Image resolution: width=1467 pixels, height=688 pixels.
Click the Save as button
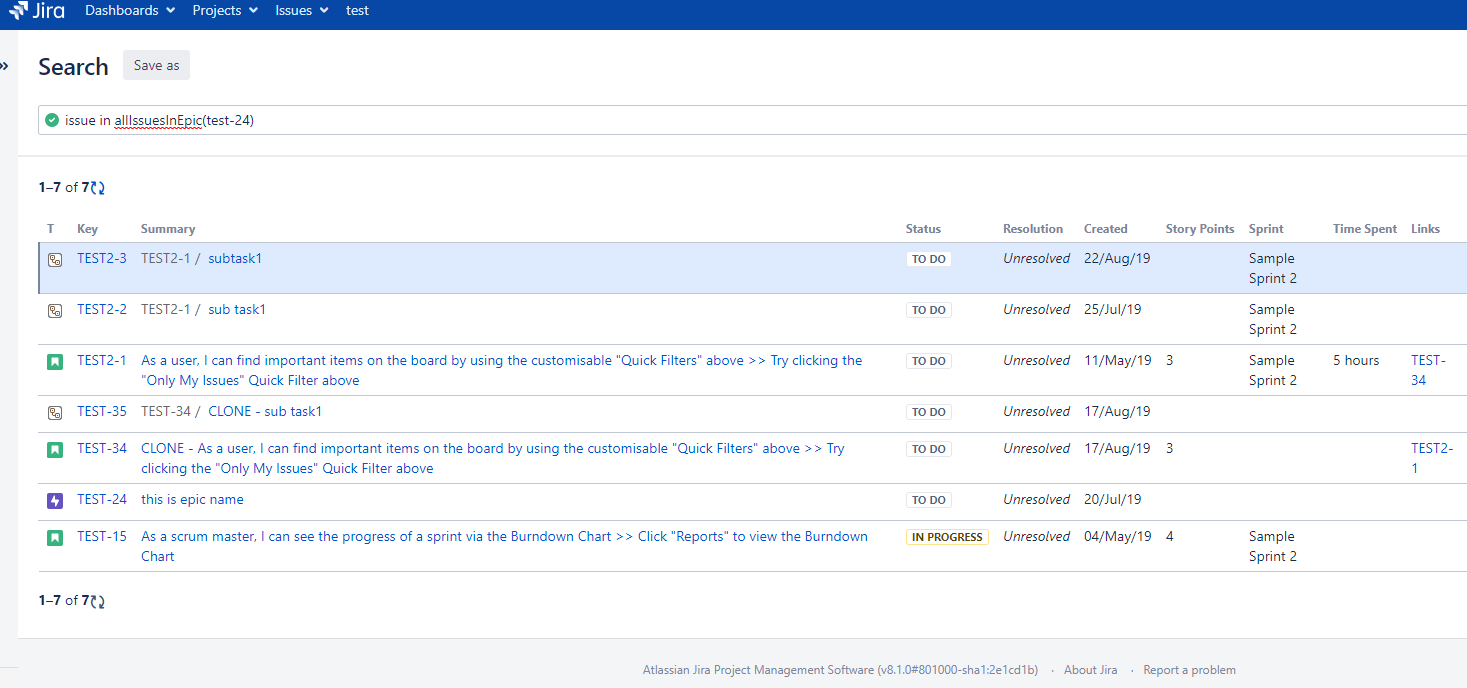click(x=156, y=65)
